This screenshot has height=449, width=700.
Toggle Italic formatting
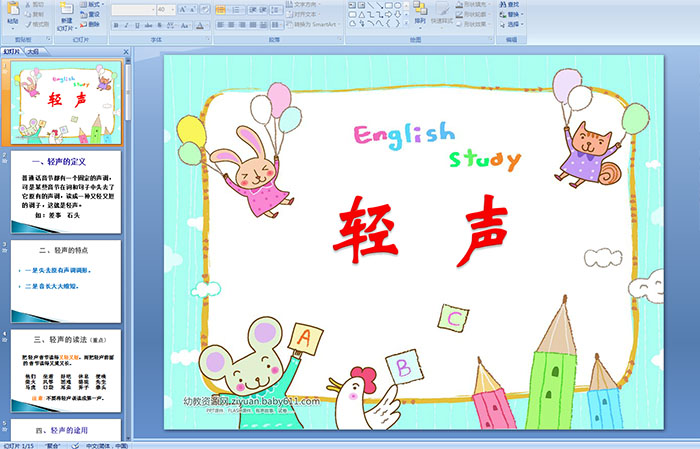pos(125,24)
